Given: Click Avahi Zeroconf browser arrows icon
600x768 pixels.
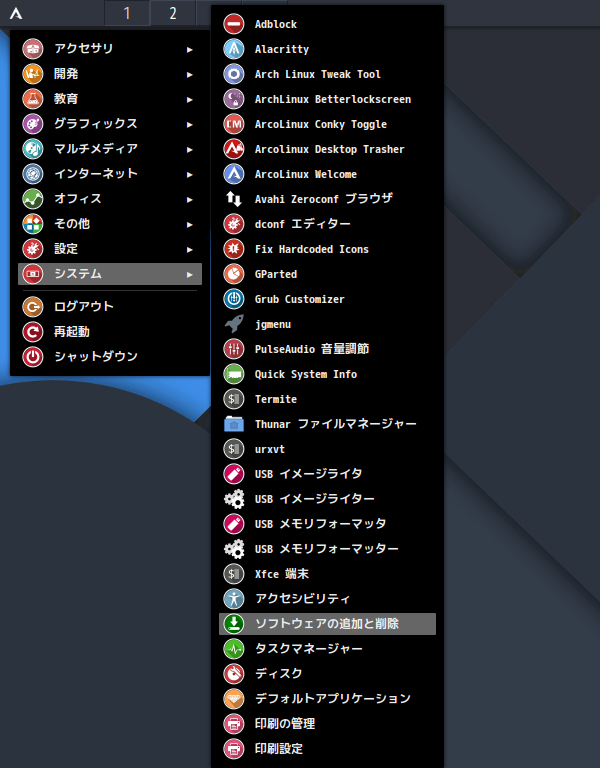Looking at the screenshot, I should coord(234,199).
